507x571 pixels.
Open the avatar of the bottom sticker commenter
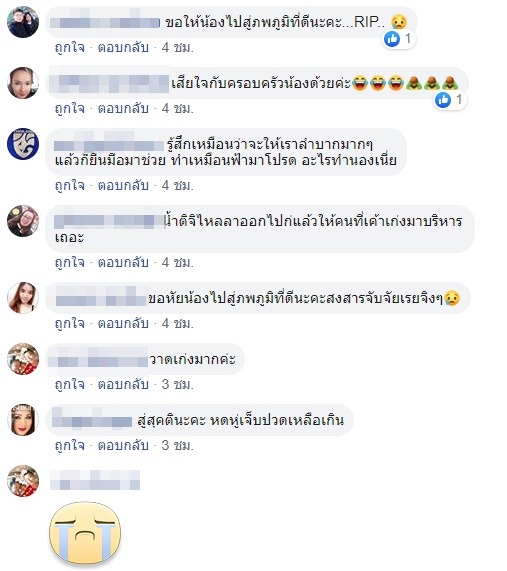(23, 481)
